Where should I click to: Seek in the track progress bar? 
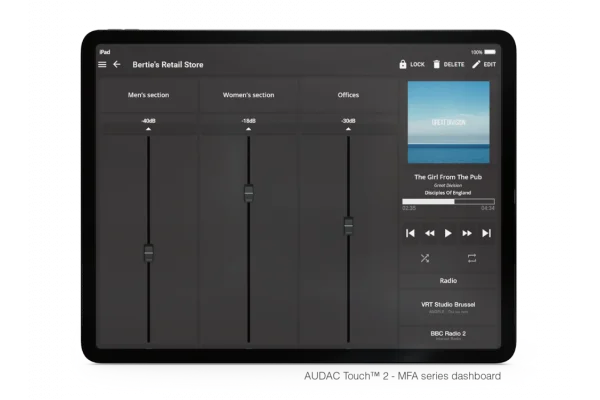tap(448, 201)
